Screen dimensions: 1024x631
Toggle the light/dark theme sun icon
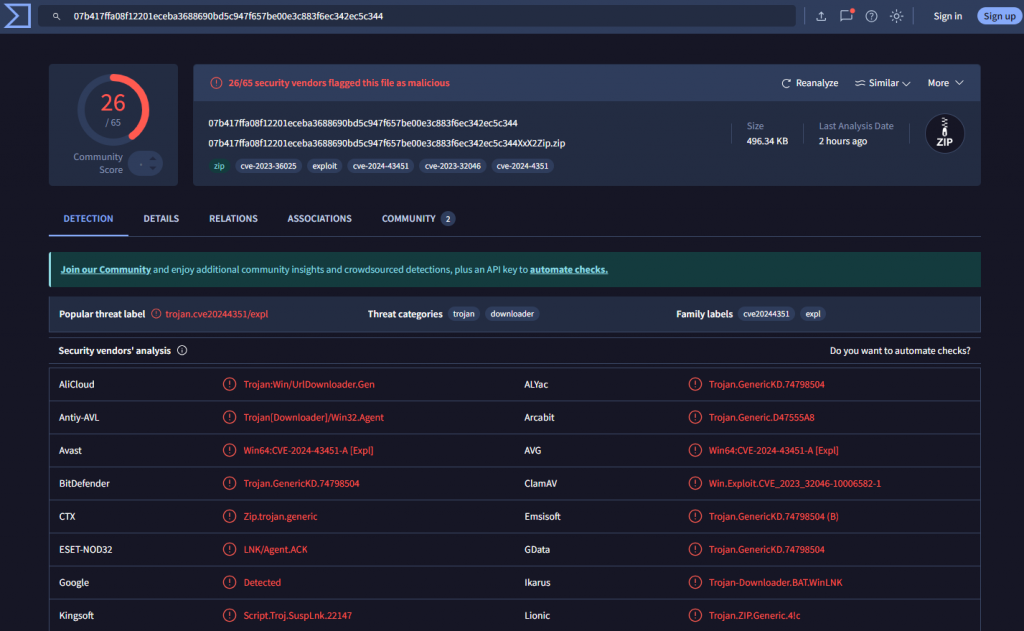click(896, 16)
